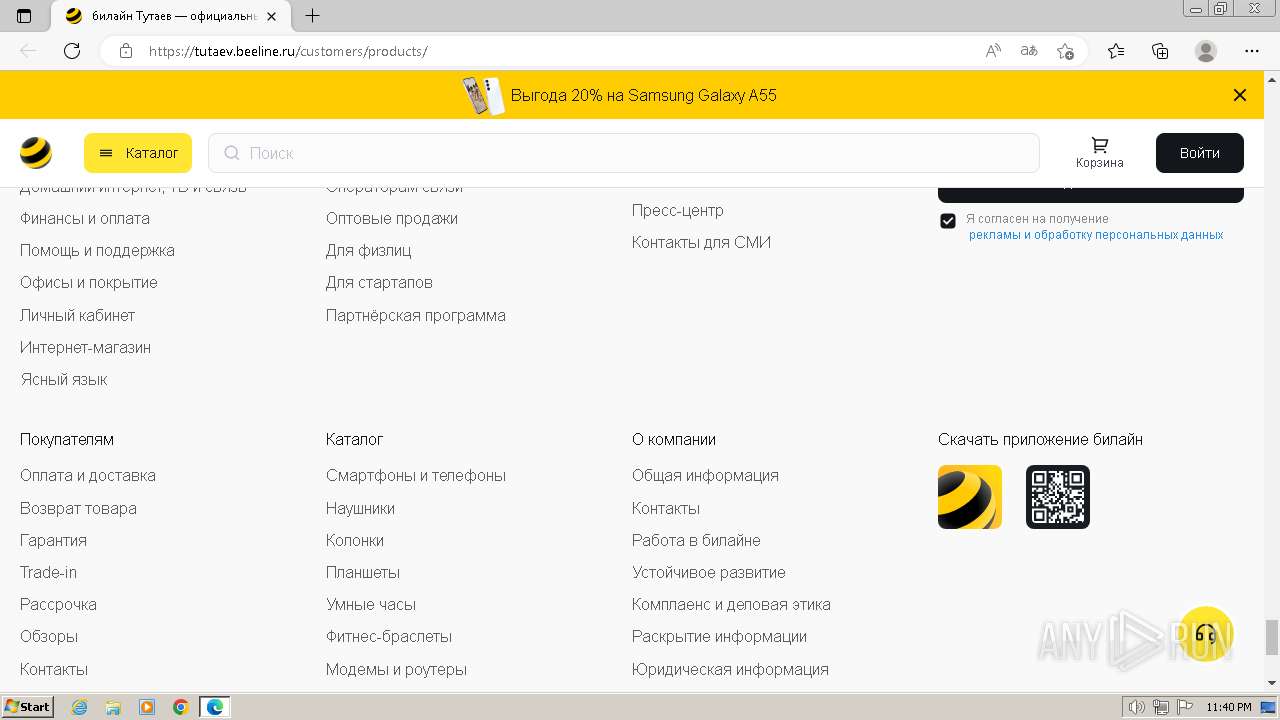Open Помощь и поддержка link

tap(97, 250)
